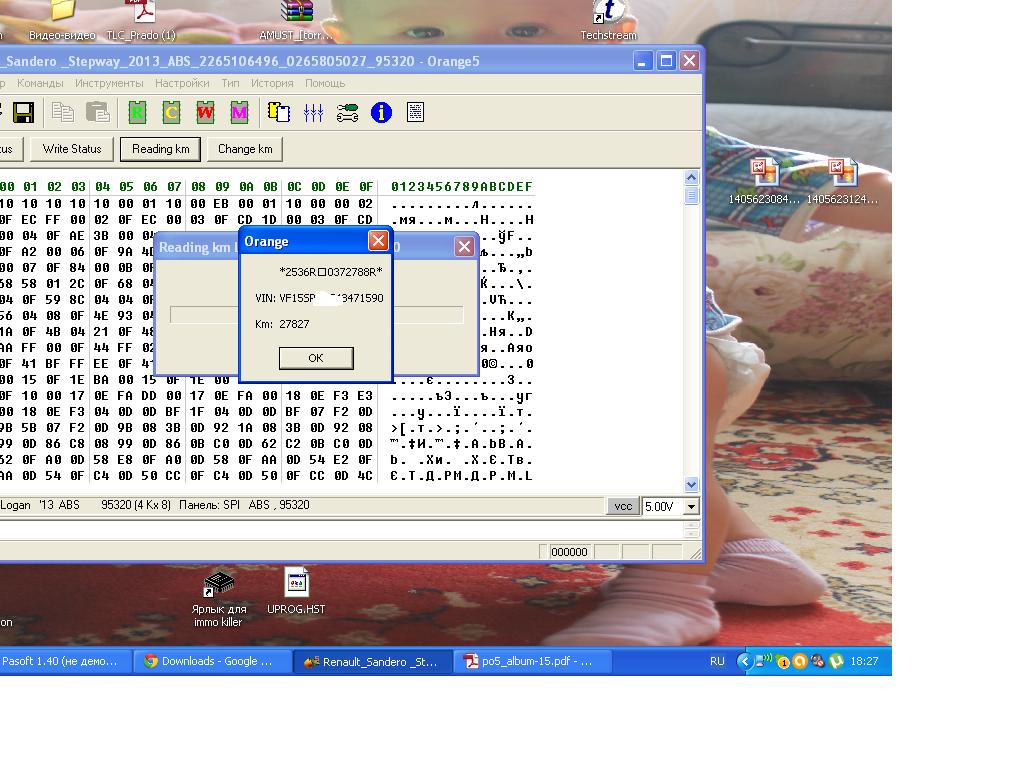The height and width of the screenshot is (768, 1024).
Task: Click the VIN line in Orange dialog
Action: [x=319, y=298]
